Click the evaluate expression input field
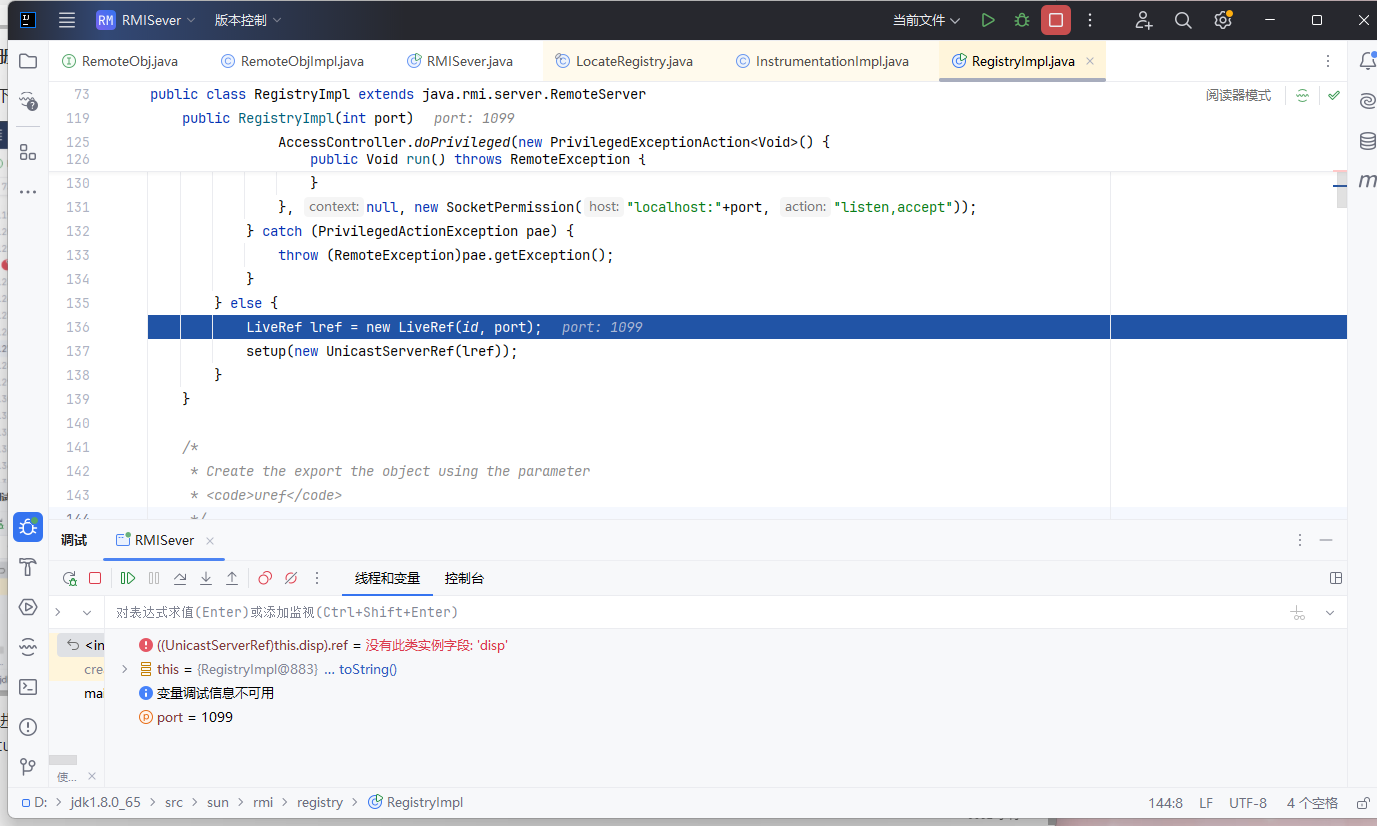The width and height of the screenshot is (1377, 826). click(x=600, y=612)
